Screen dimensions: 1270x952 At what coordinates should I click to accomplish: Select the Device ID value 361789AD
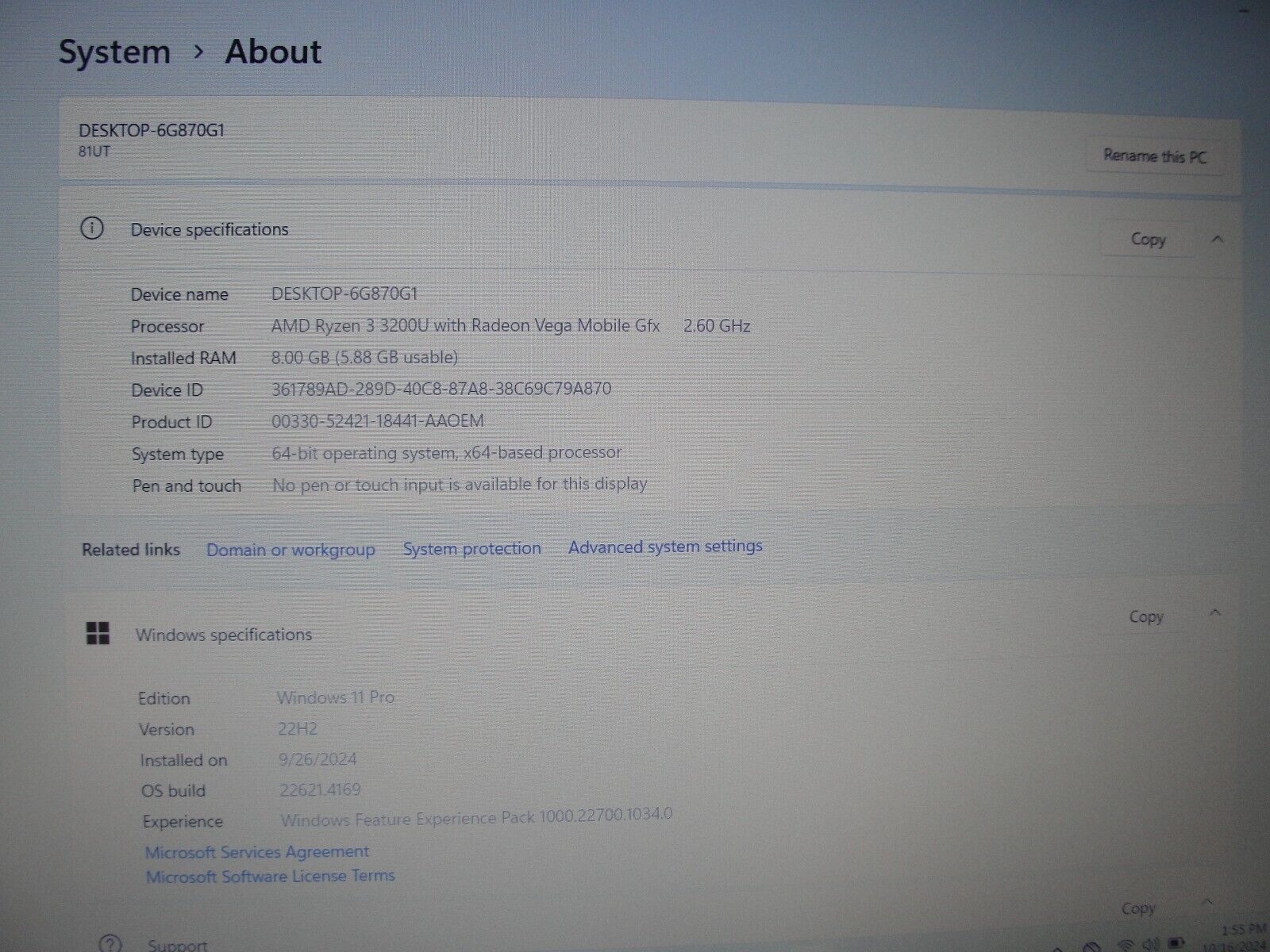coord(441,389)
